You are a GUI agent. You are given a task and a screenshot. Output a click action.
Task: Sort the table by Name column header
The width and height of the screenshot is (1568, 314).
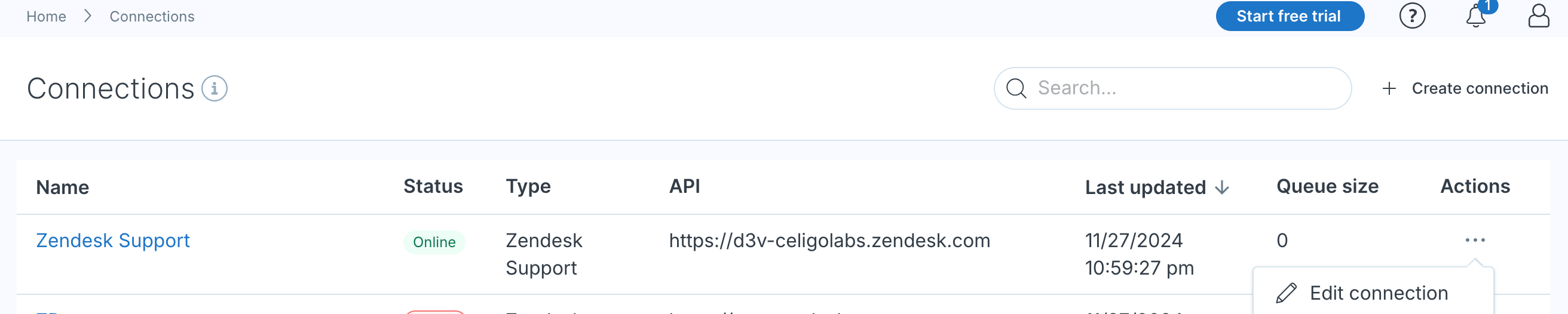63,187
